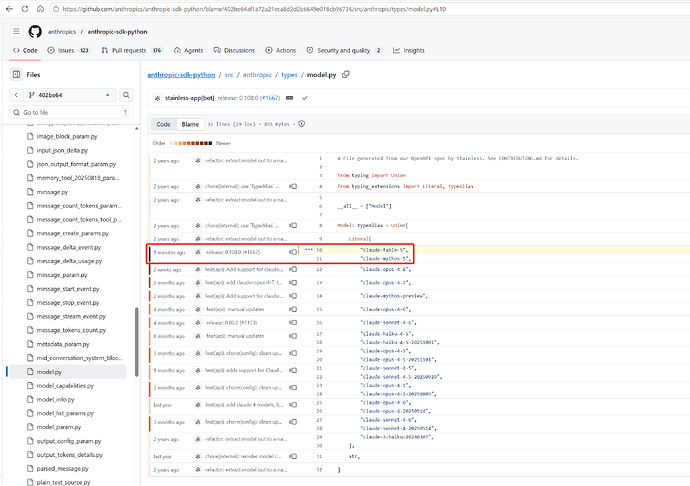Click anthropic-sdk-python link in page header

click(x=117, y=32)
